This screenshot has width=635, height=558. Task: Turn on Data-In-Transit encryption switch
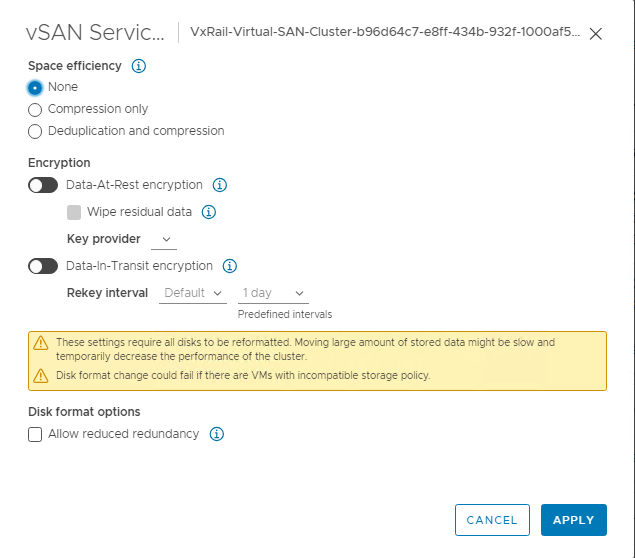pyautogui.click(x=43, y=266)
